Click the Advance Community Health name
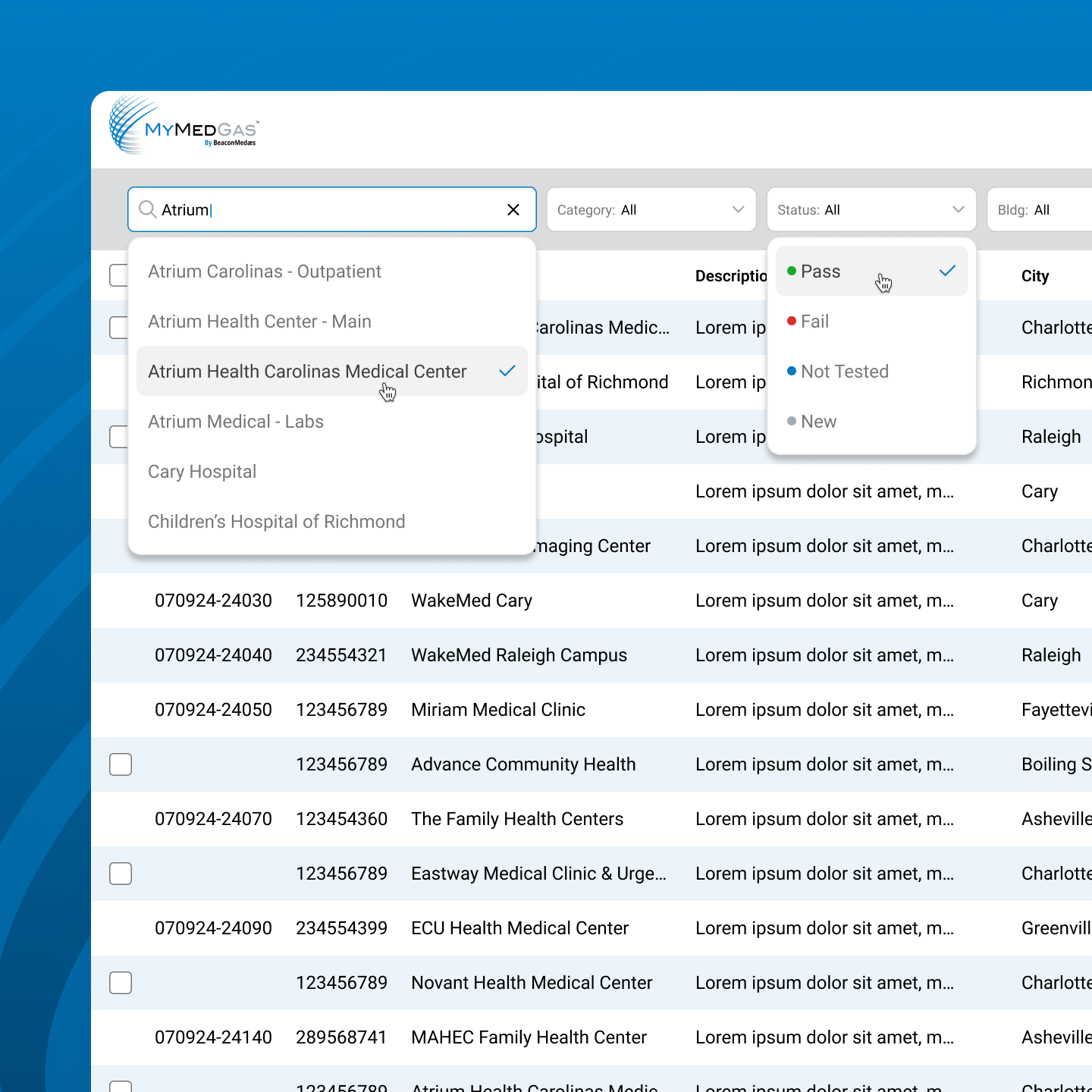Screen dimensions: 1092x1092 pos(523,764)
